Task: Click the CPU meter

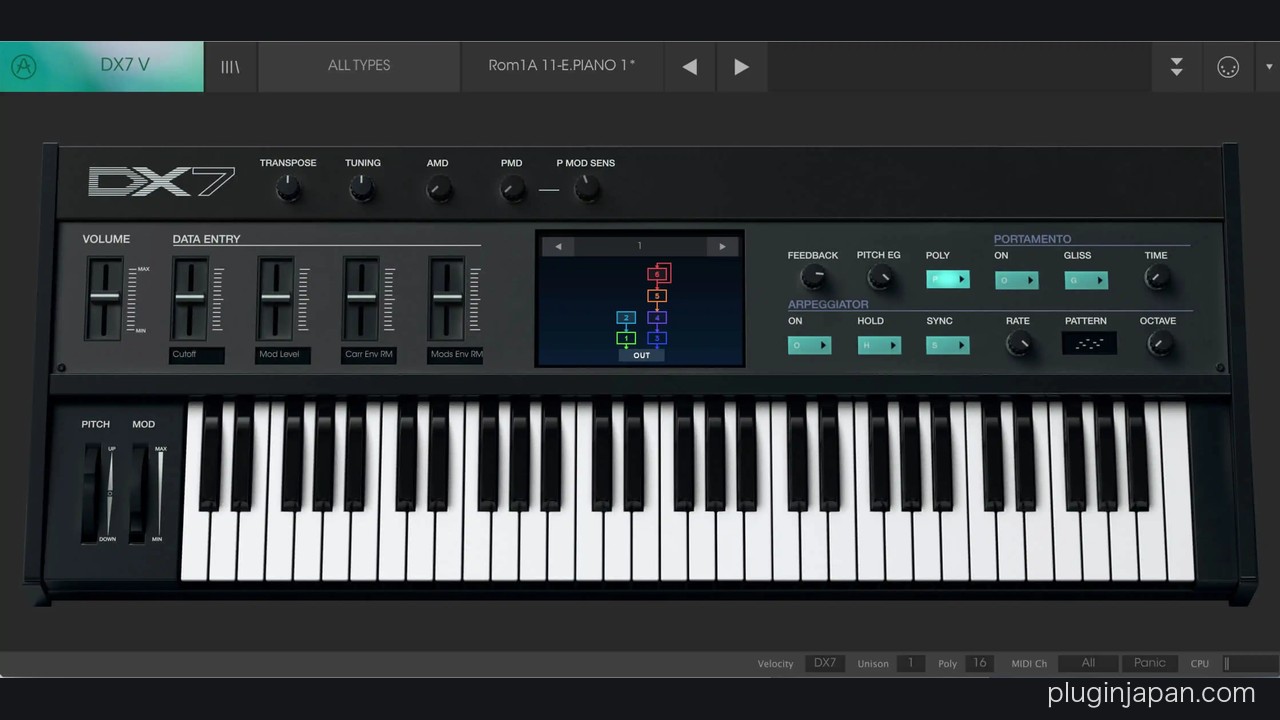Action: point(1250,663)
